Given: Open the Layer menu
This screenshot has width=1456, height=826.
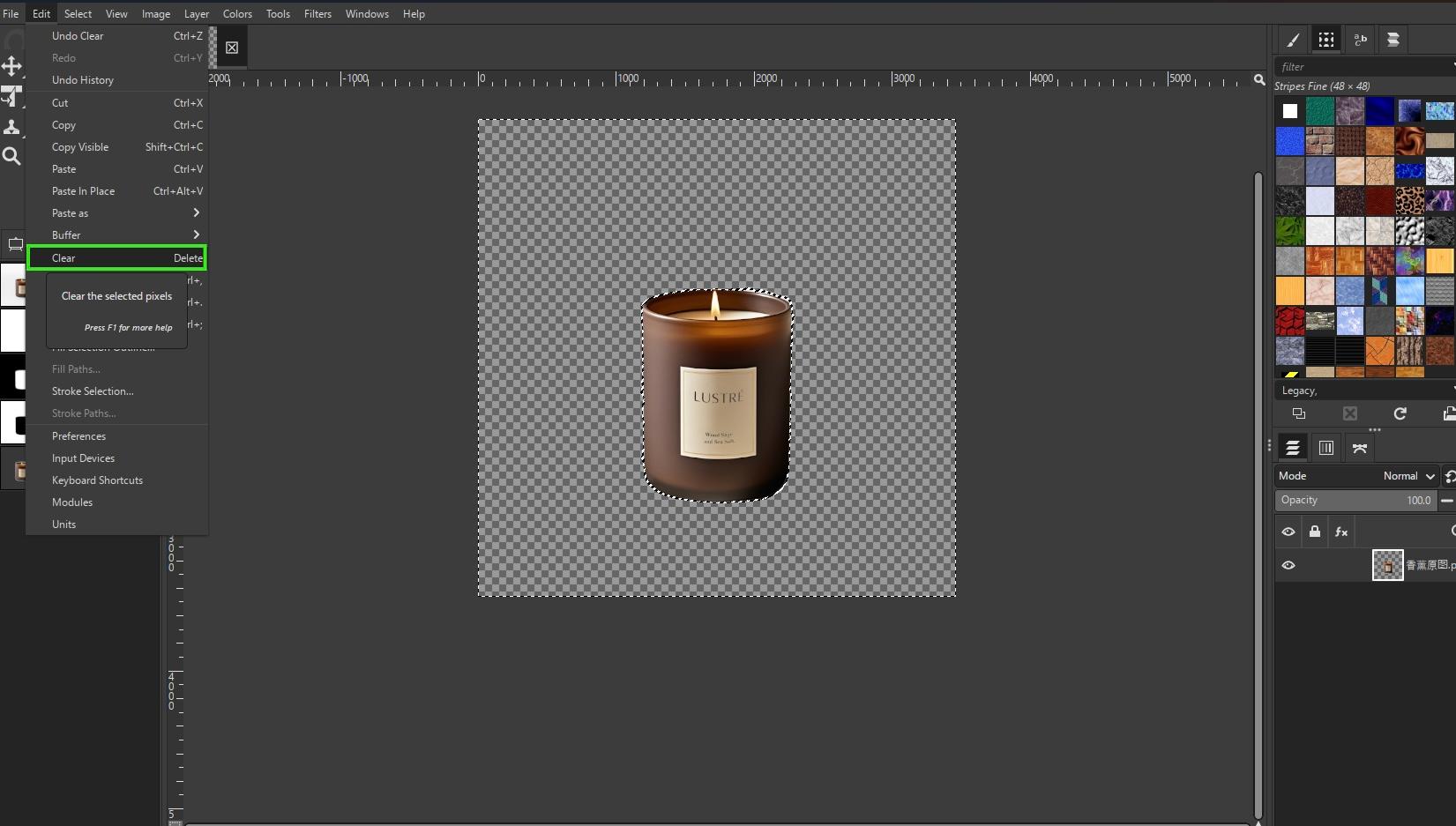Looking at the screenshot, I should (197, 13).
